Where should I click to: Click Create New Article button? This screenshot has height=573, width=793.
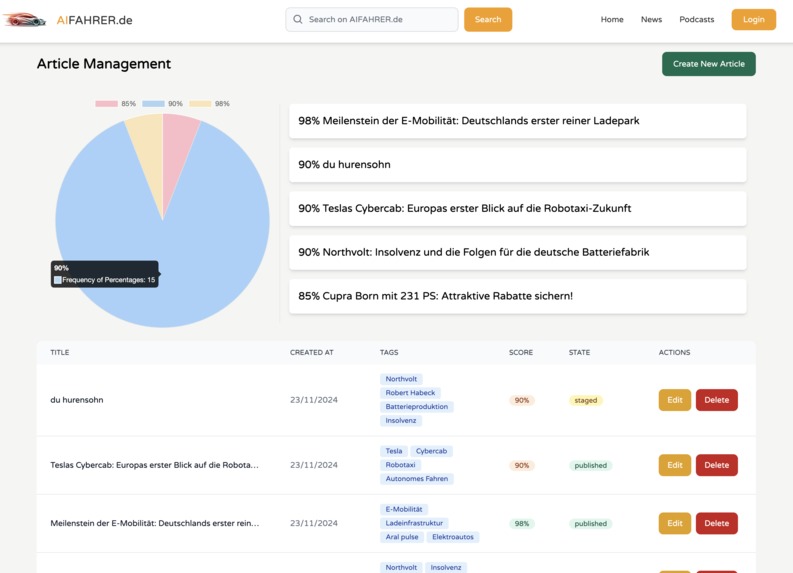coord(709,64)
